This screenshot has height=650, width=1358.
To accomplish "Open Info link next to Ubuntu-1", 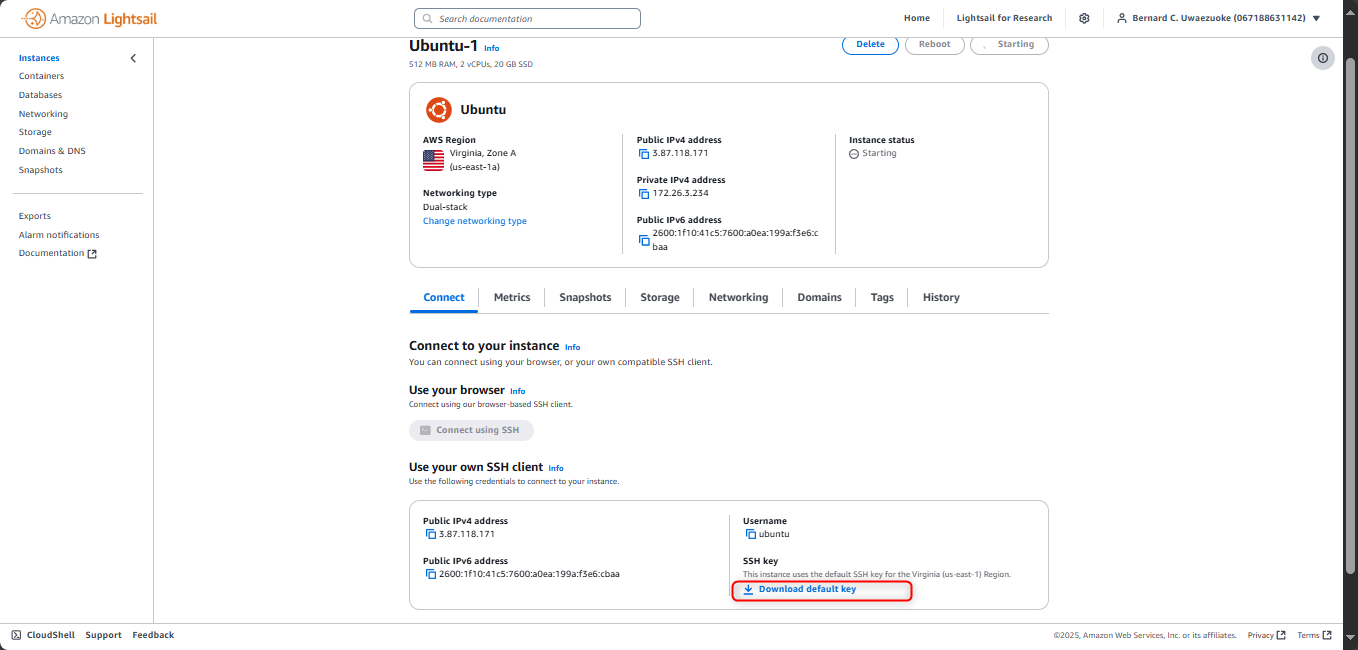I will 491,48.
